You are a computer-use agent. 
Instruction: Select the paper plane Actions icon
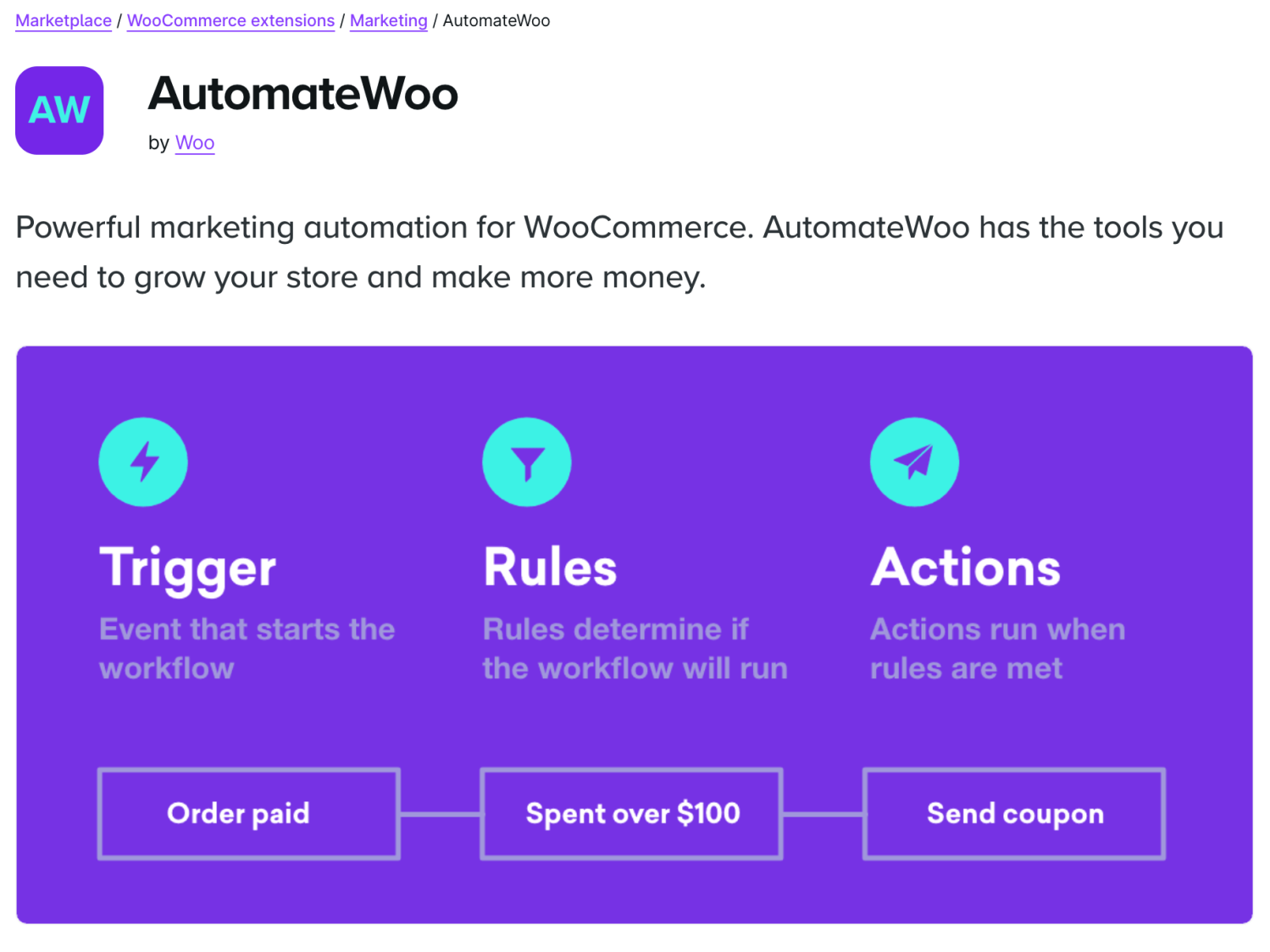point(914,462)
